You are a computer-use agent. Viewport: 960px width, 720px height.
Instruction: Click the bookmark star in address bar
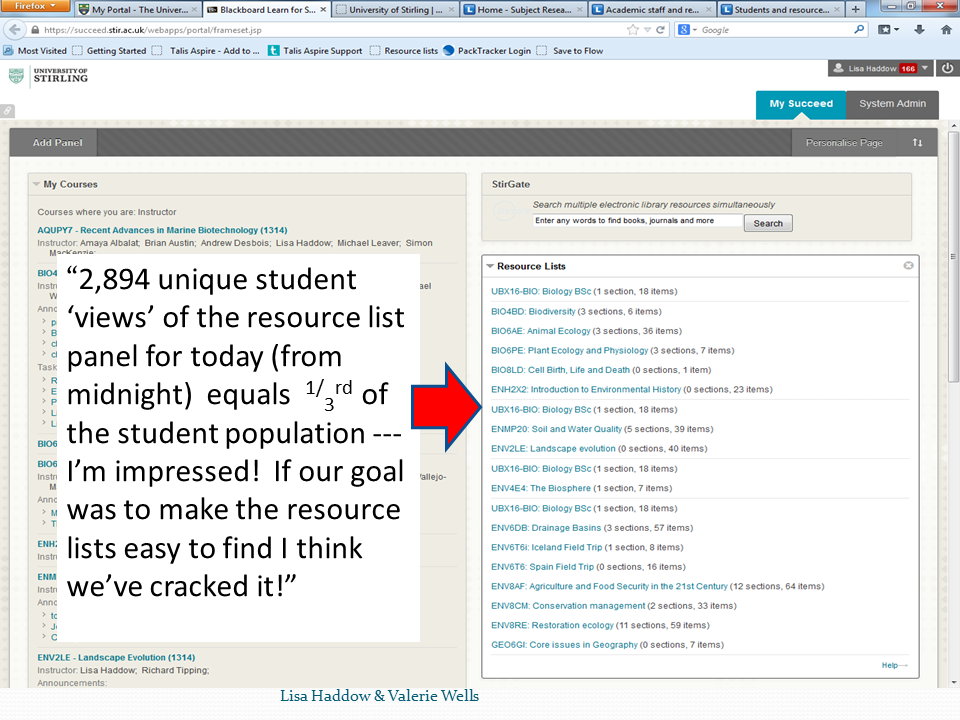pyautogui.click(x=633, y=30)
